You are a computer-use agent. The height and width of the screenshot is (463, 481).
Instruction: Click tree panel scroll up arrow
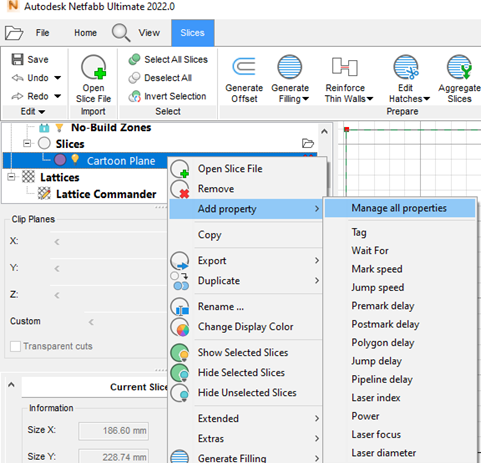[324, 132]
